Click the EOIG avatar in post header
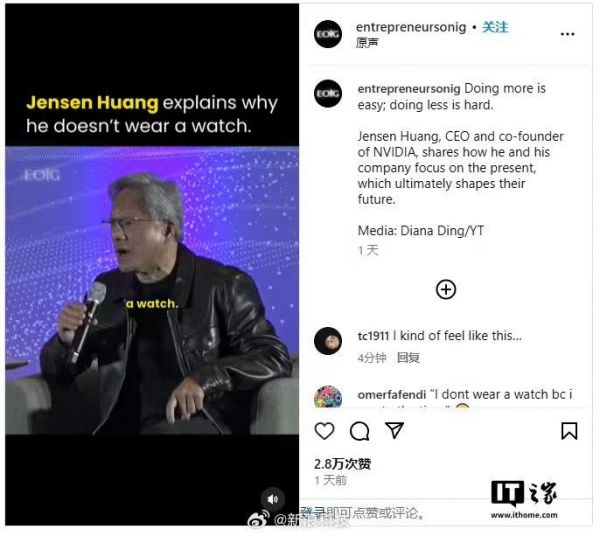 (328, 34)
